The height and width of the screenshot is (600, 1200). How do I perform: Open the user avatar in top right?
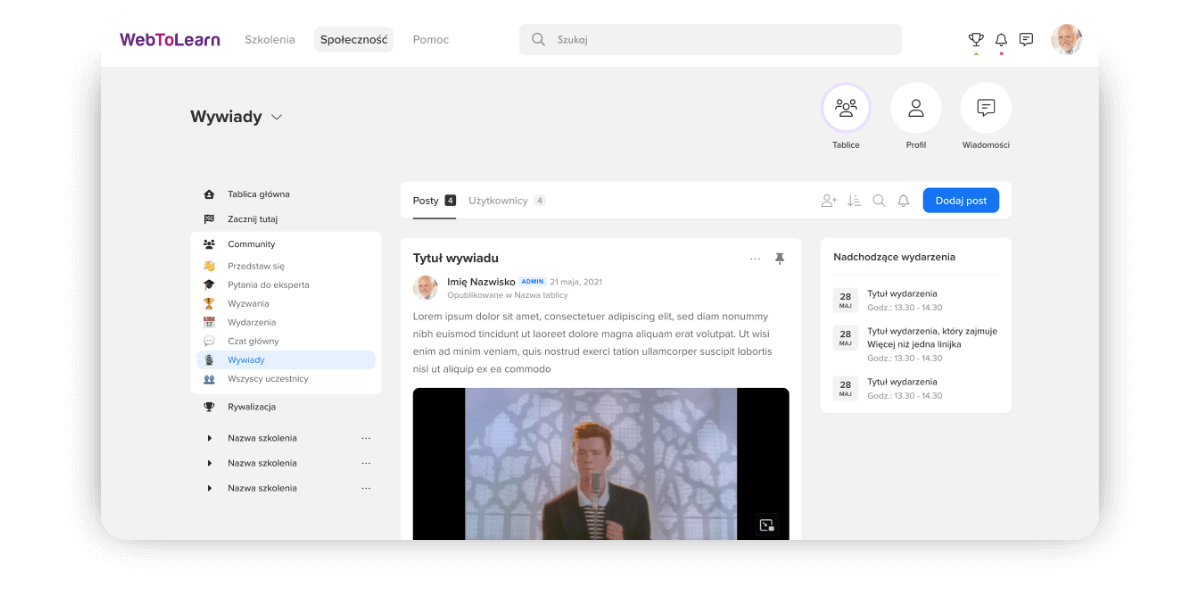click(1066, 40)
